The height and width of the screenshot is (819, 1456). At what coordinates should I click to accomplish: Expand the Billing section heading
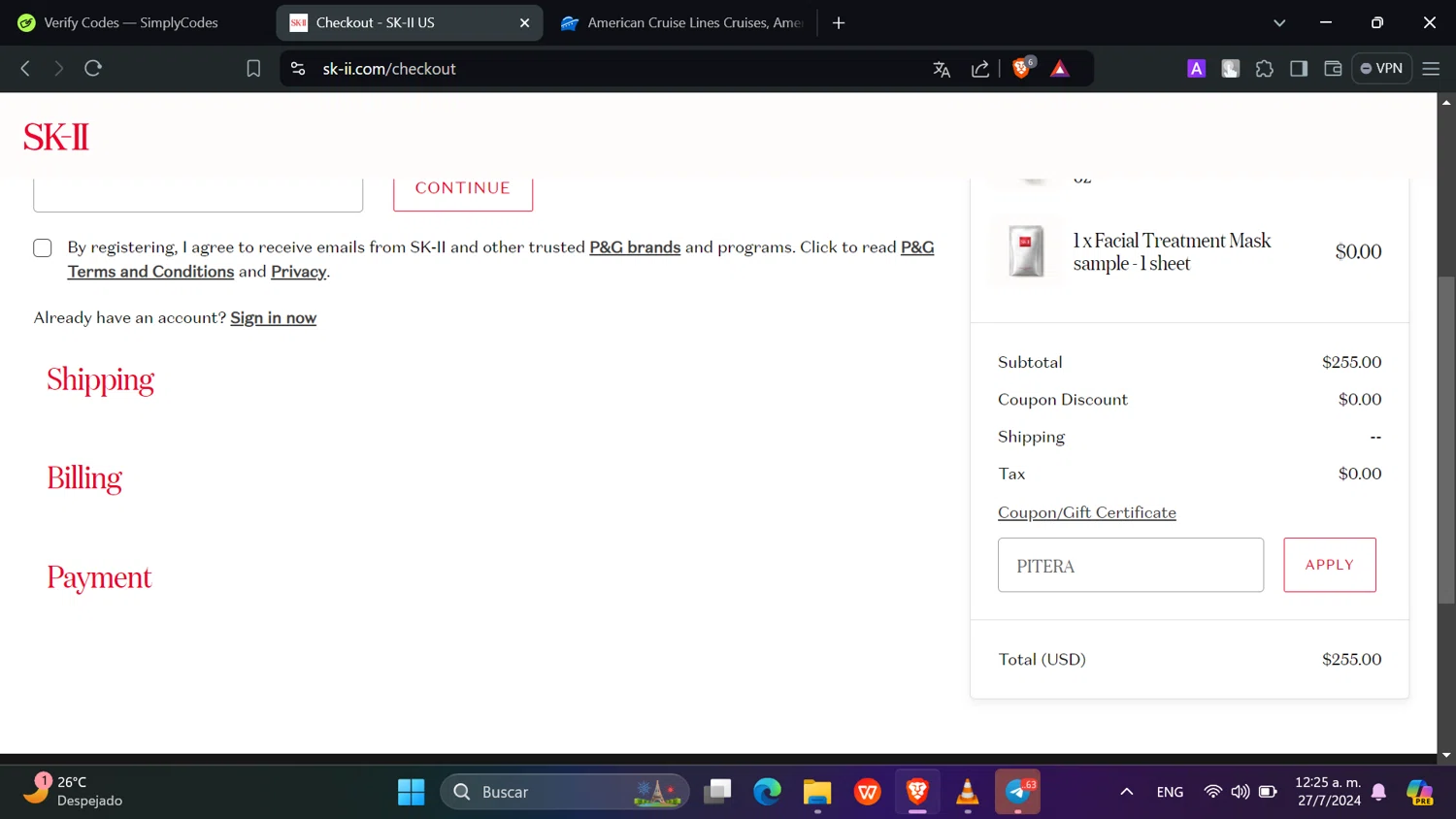click(84, 478)
